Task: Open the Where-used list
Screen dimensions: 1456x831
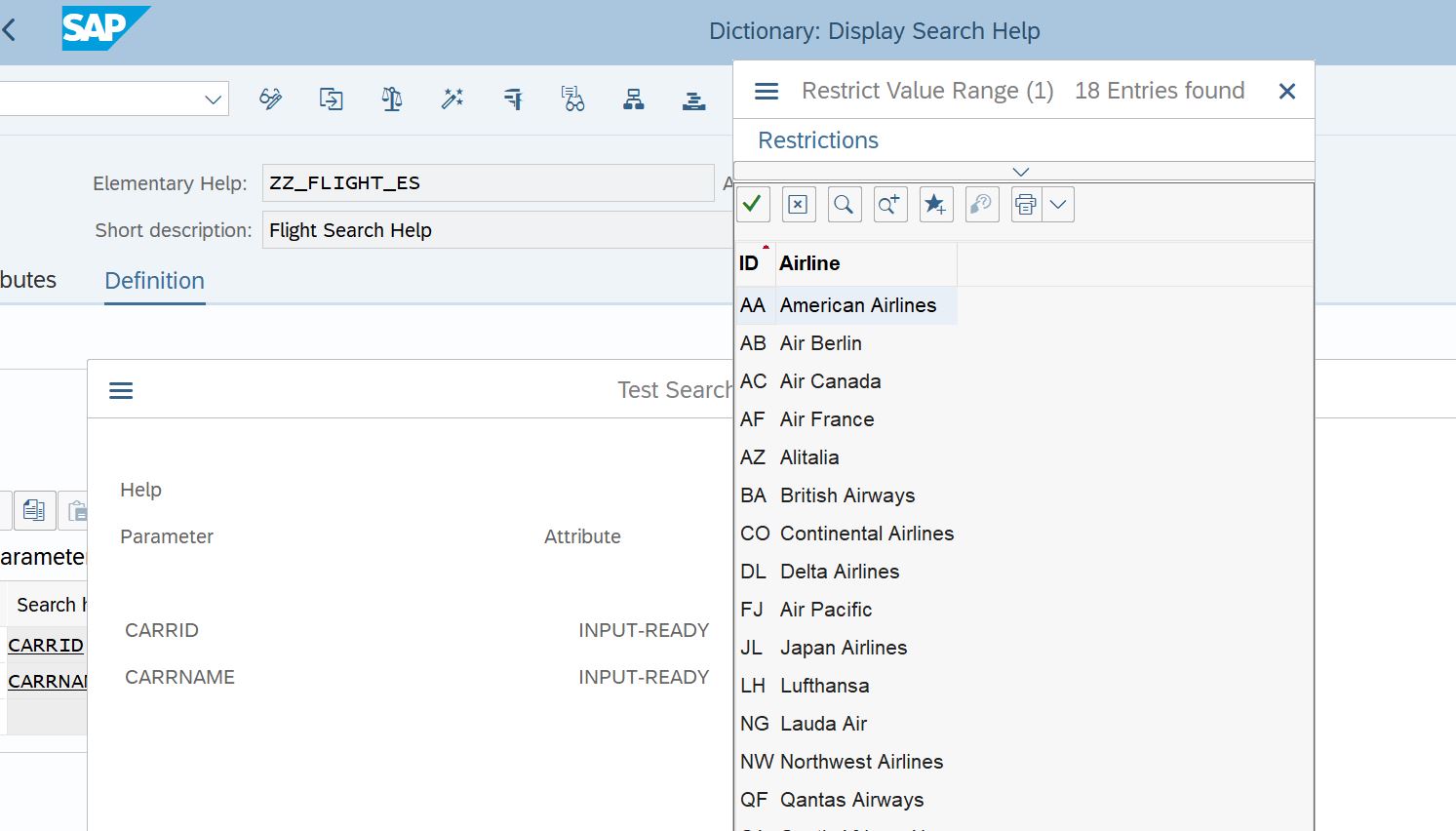Action: [572, 98]
